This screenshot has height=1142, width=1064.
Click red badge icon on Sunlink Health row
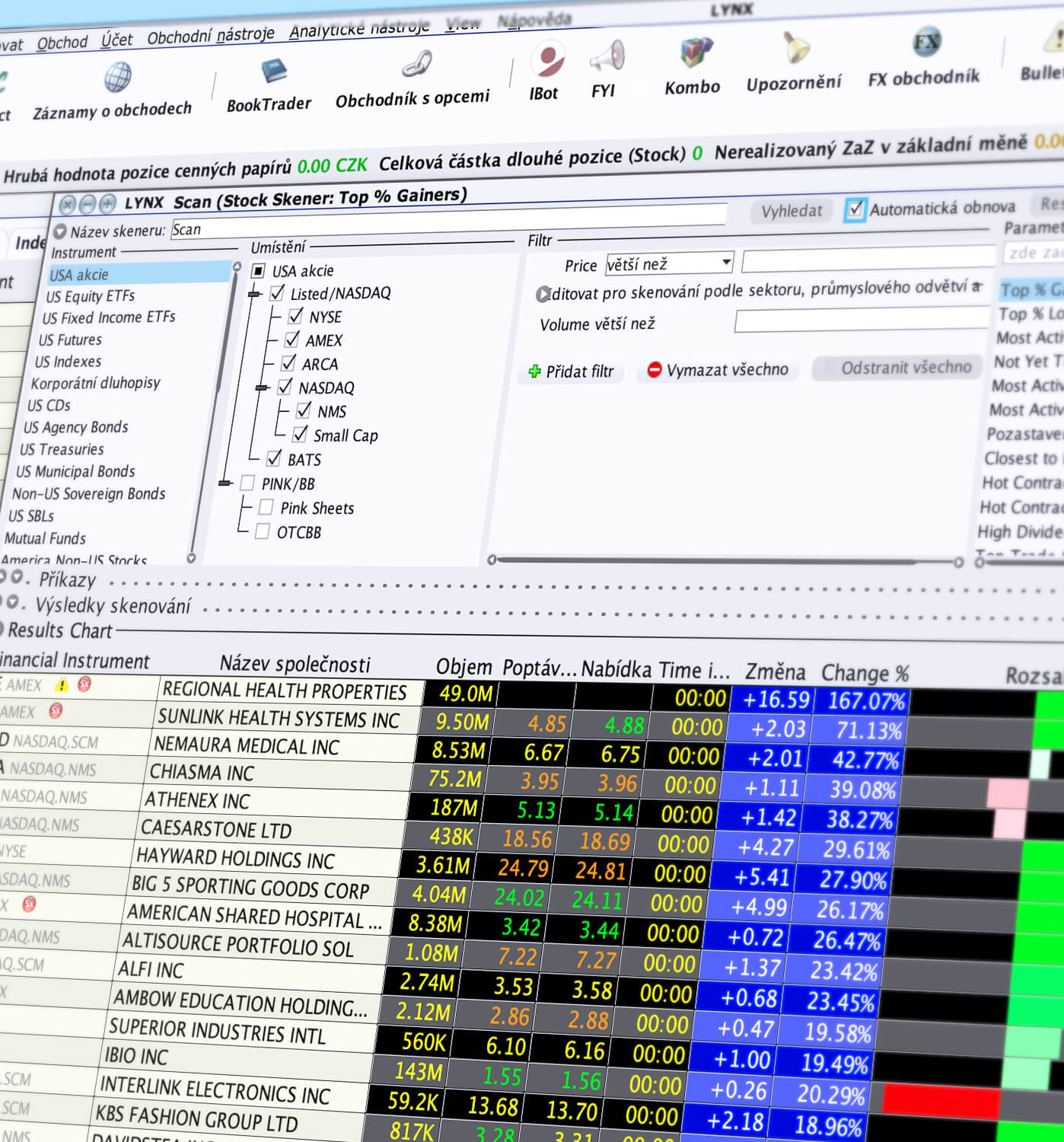[x=56, y=711]
